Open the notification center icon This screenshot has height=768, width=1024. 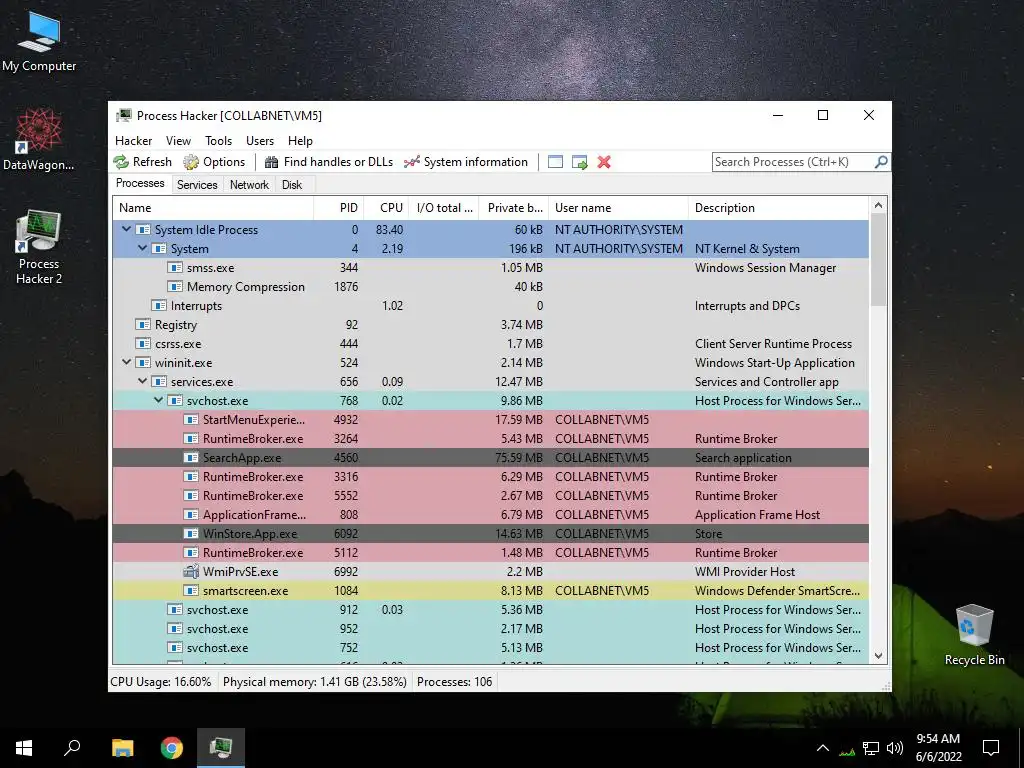coord(991,748)
